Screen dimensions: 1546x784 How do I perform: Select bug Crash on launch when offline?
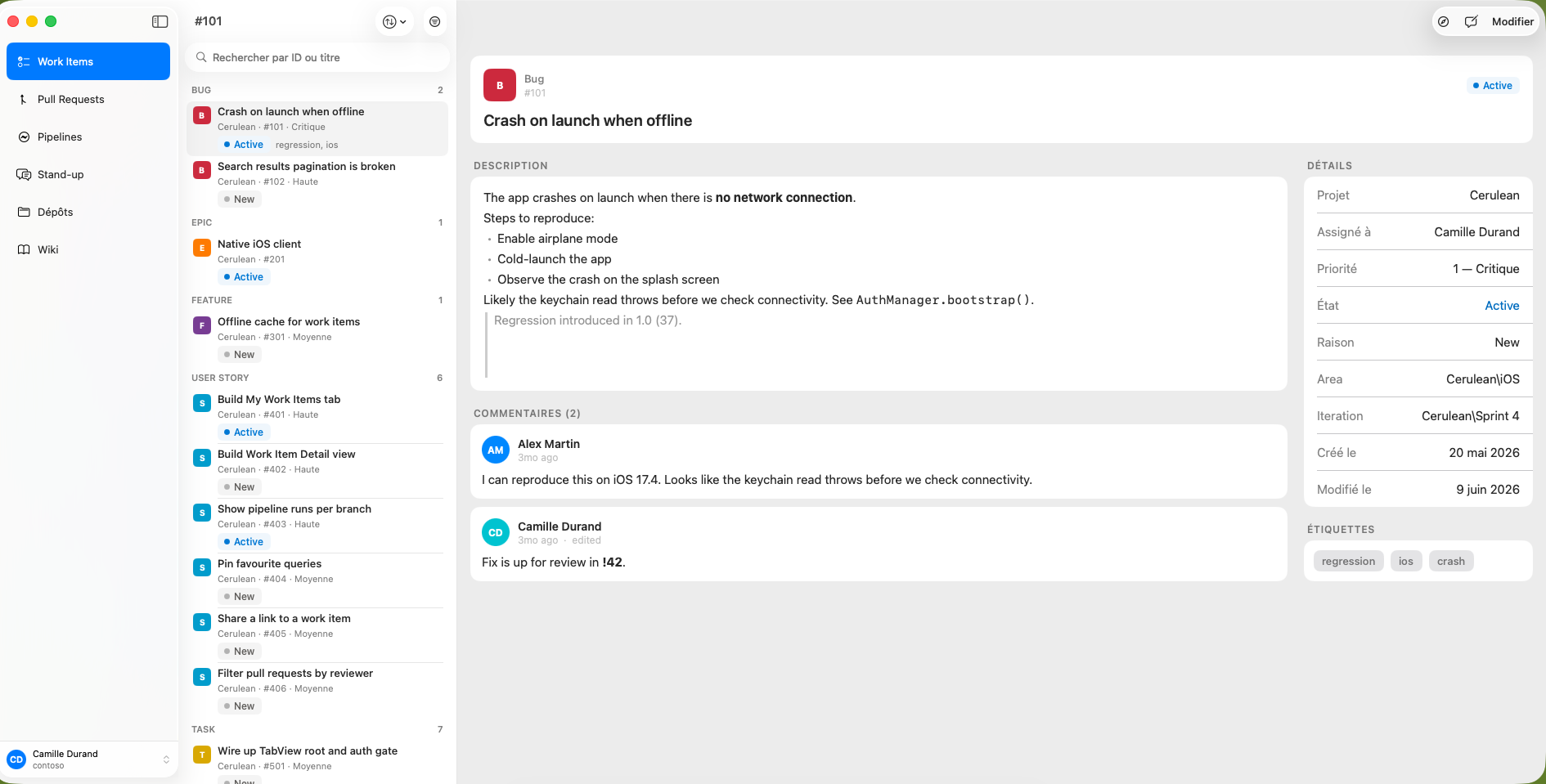[317, 128]
